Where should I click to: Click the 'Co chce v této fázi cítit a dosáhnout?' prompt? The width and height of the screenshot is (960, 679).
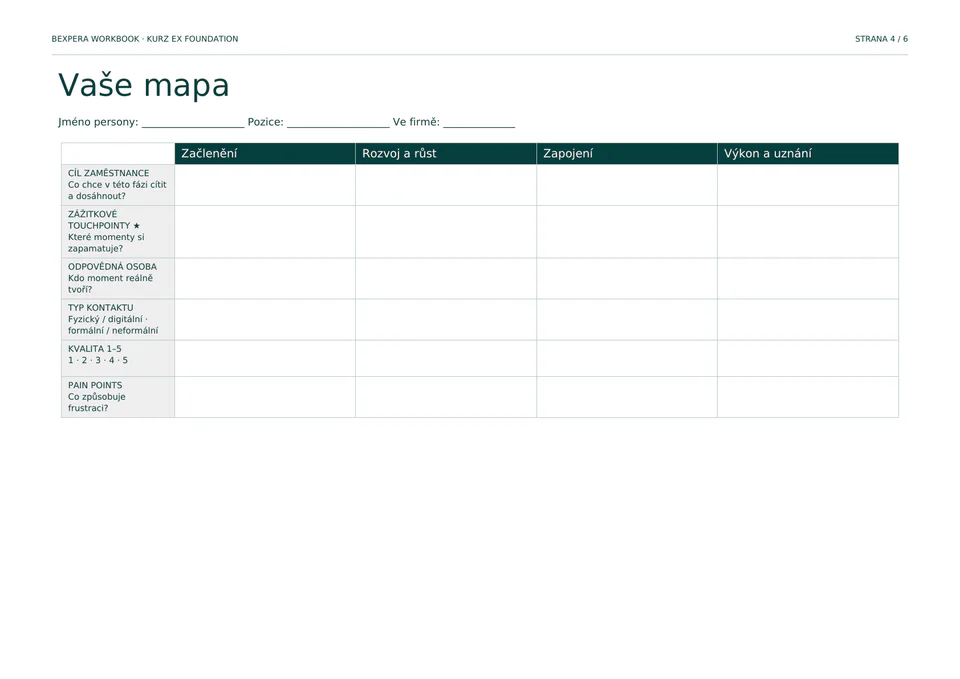tap(117, 190)
